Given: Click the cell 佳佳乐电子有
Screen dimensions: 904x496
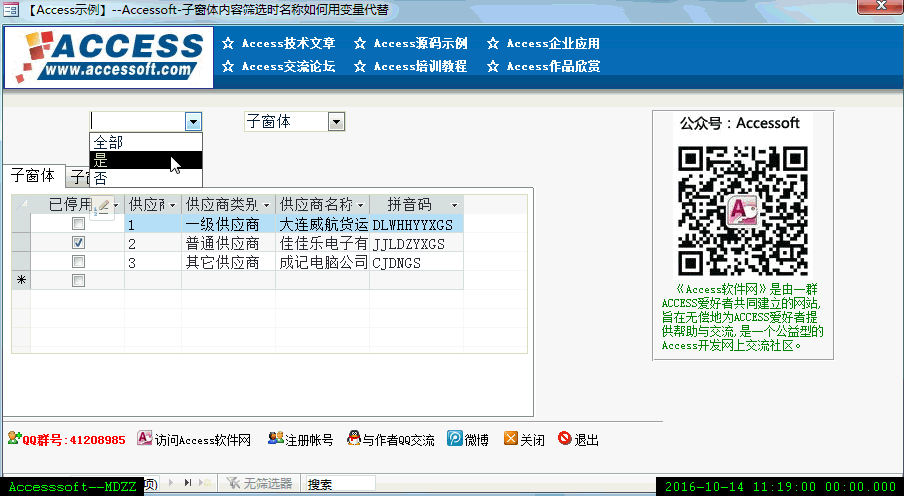Looking at the screenshot, I should coord(323,243).
